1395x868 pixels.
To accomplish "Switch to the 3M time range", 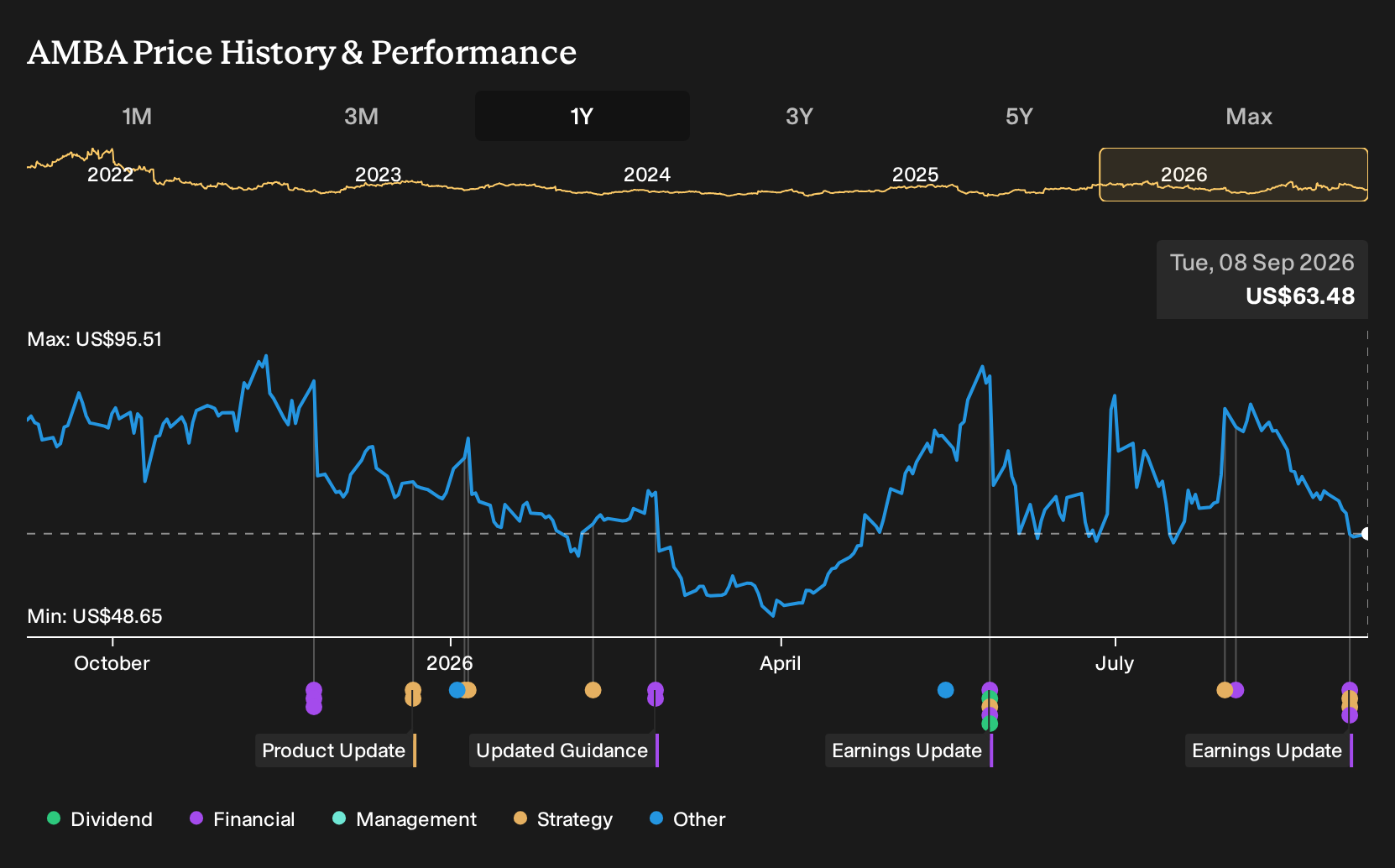I will pyautogui.click(x=361, y=116).
